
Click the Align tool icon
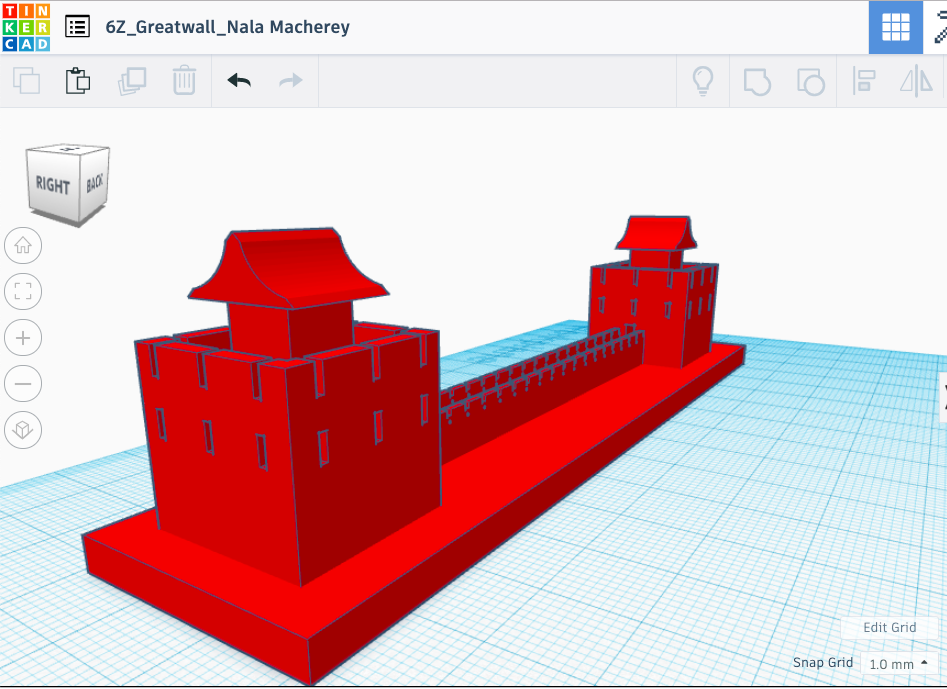click(864, 81)
